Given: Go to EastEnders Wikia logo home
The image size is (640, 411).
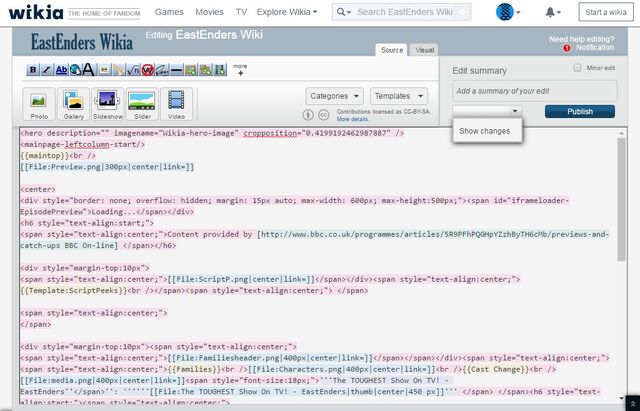Looking at the screenshot, I should [x=82, y=42].
